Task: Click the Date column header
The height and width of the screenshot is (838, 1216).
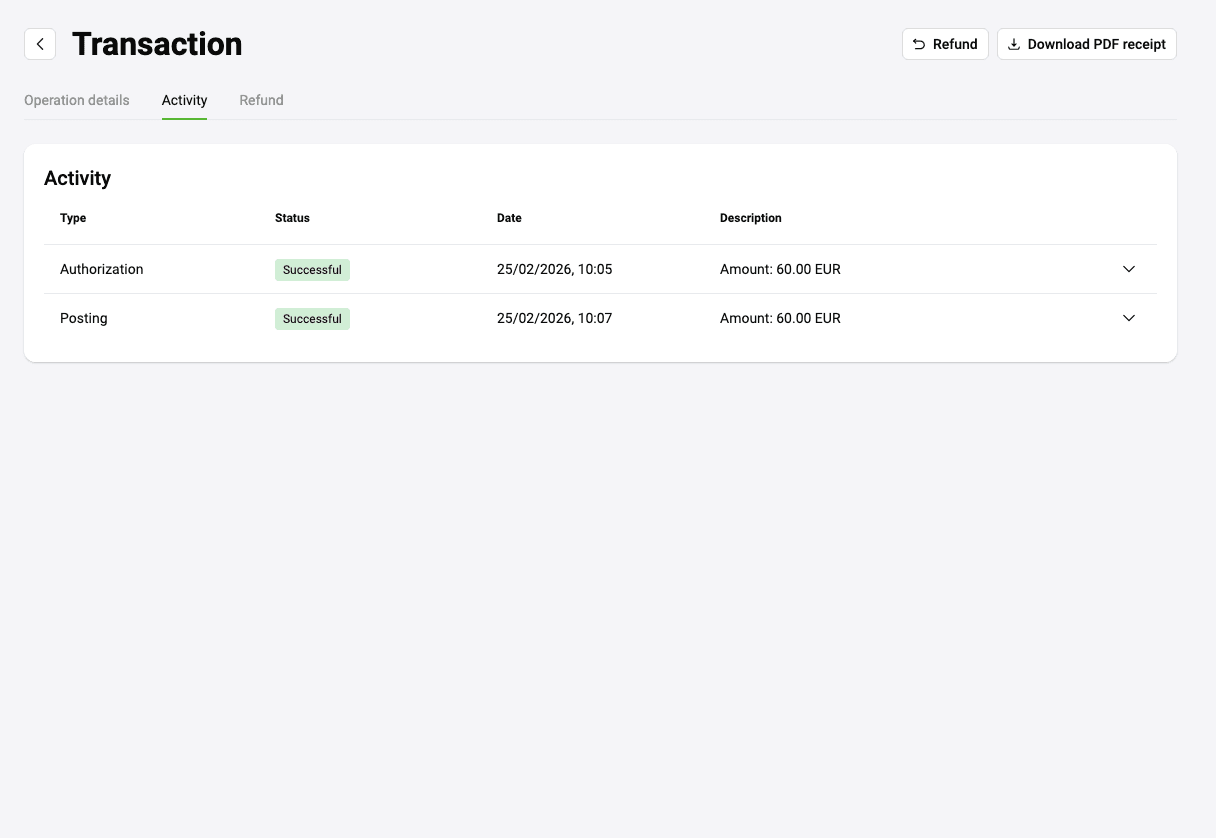Action: pos(509,218)
